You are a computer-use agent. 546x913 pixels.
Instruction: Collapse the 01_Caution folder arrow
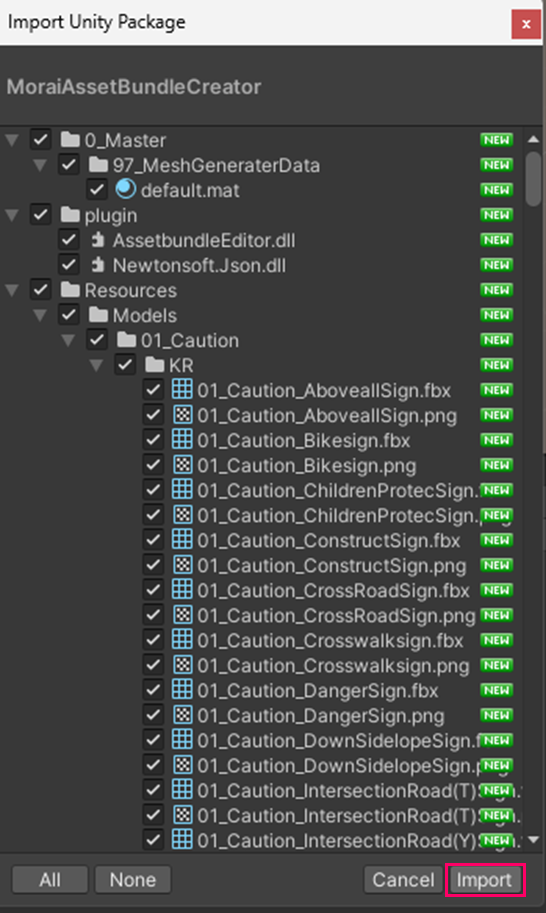pyautogui.click(x=68, y=340)
